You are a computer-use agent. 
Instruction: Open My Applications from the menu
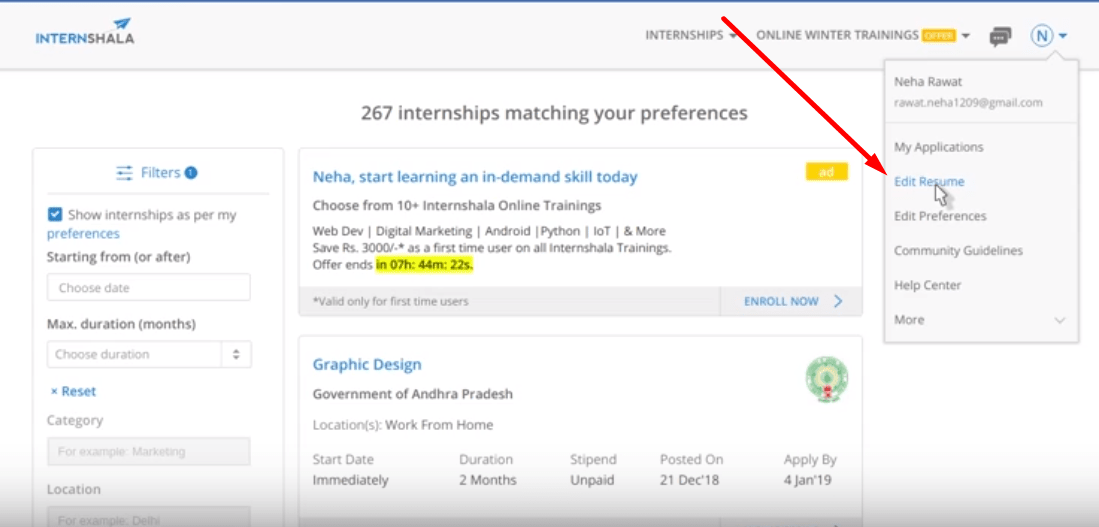pos(938,147)
